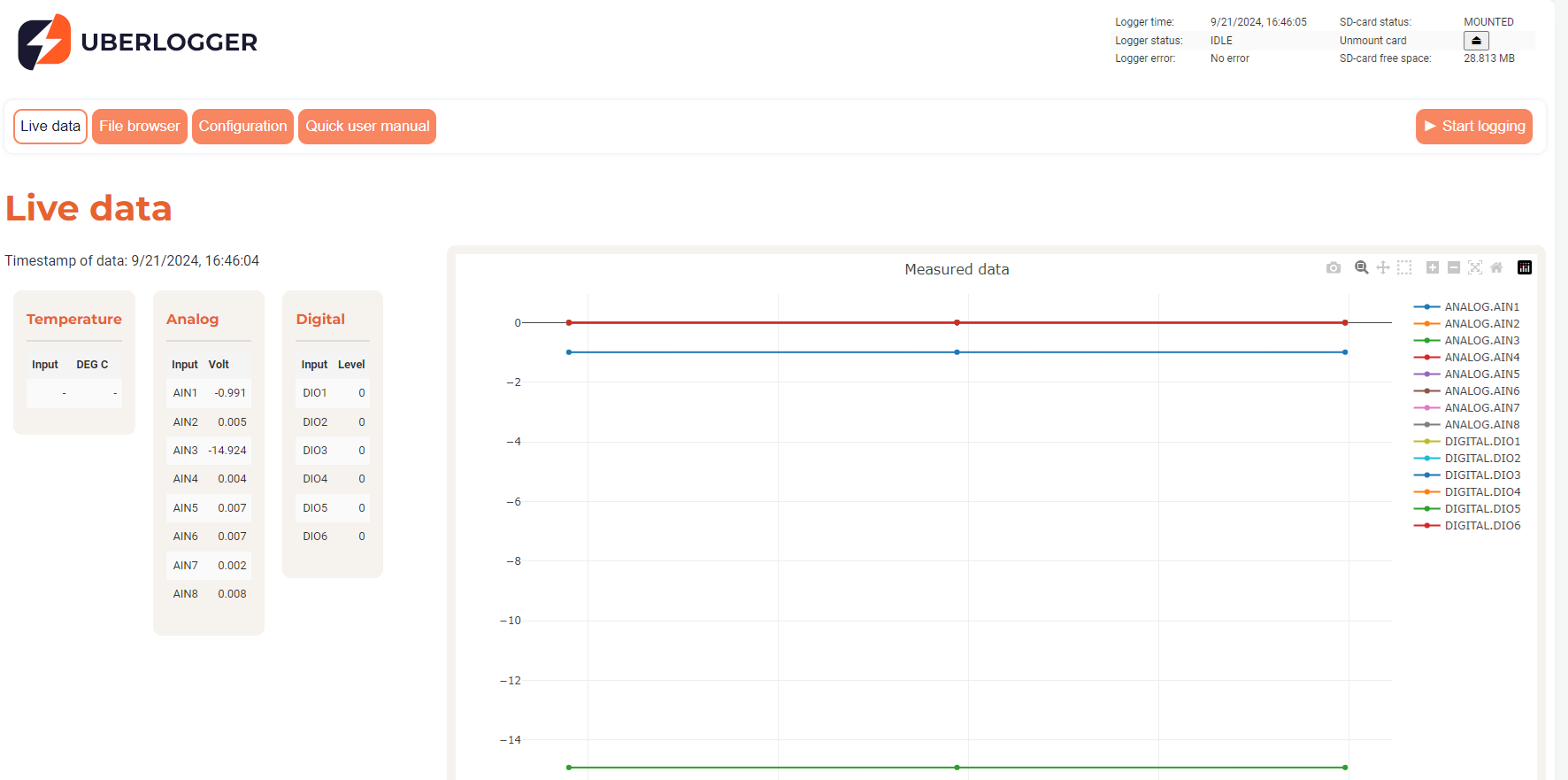Click the AIN3 row value -14.924
Image resolution: width=1568 pixels, height=780 pixels.
[x=227, y=451]
